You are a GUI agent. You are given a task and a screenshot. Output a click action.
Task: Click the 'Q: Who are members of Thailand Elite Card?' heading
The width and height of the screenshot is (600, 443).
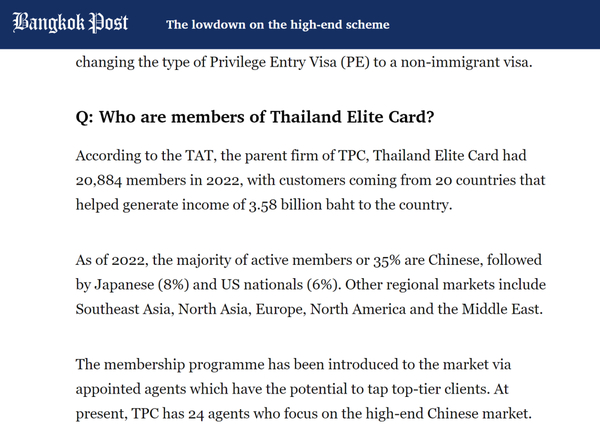(x=255, y=117)
